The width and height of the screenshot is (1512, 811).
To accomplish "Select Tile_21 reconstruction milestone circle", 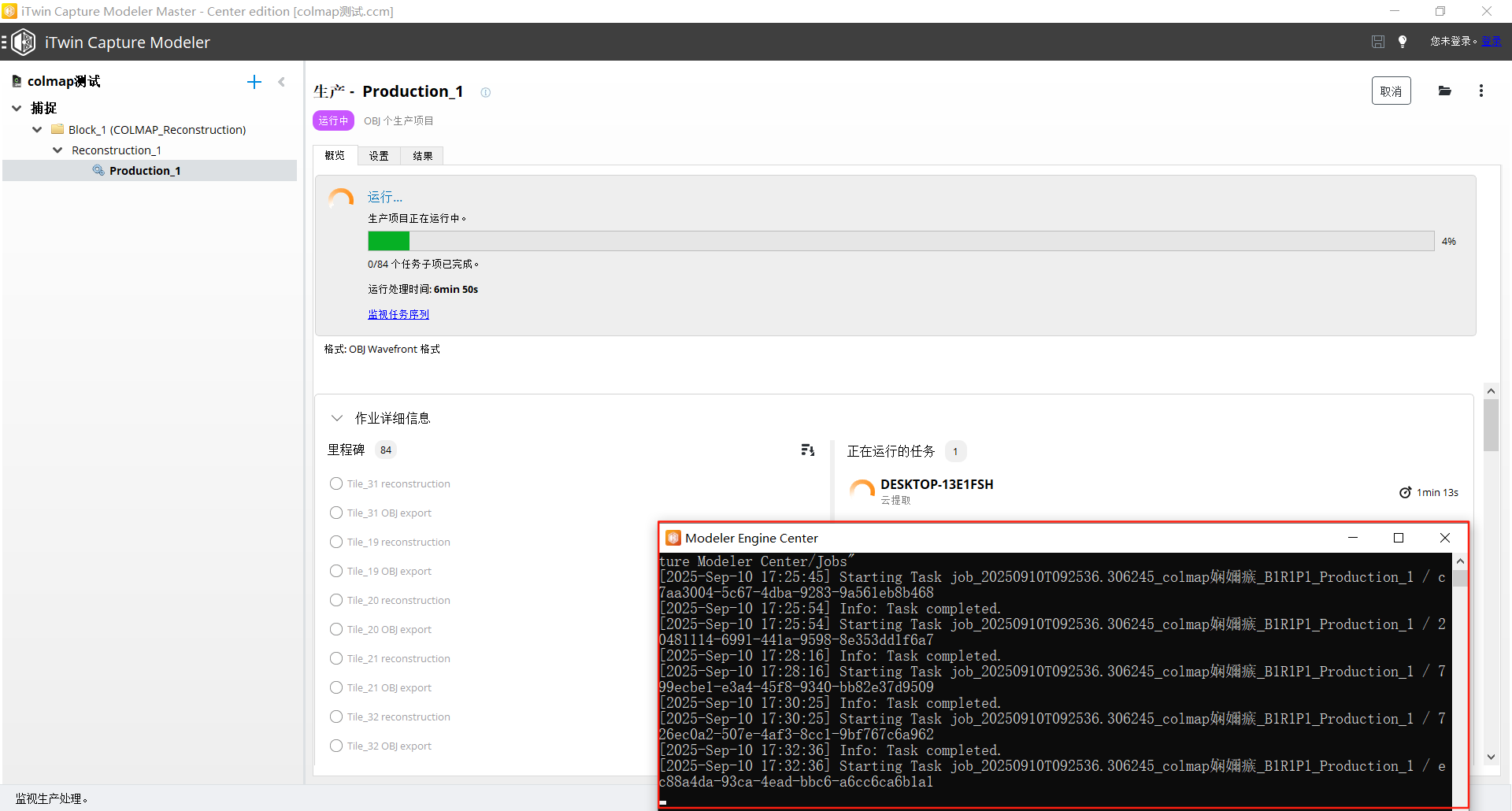I will 336,658.
